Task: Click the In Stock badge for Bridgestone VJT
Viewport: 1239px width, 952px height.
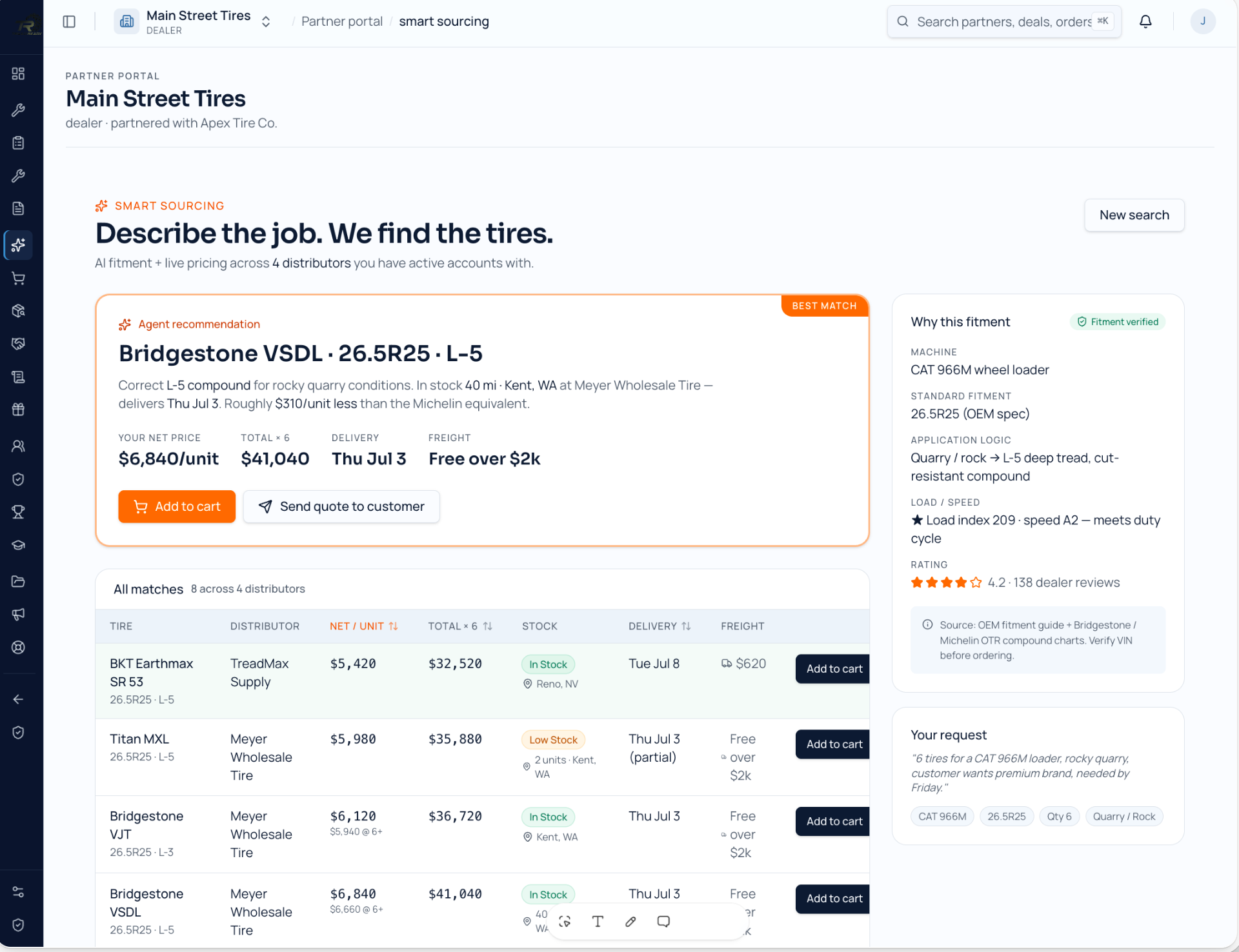Action: [x=548, y=817]
